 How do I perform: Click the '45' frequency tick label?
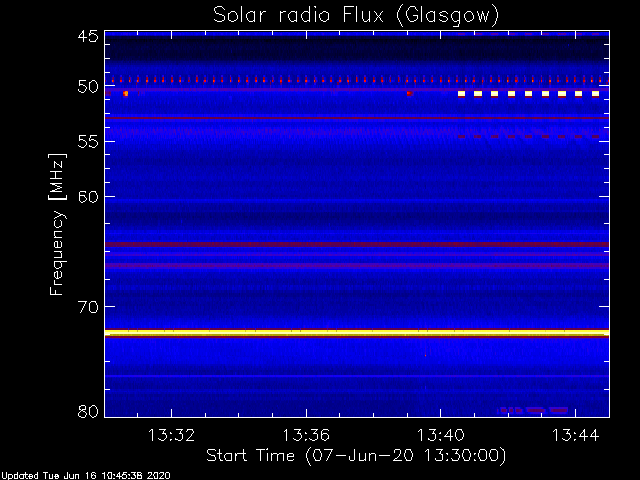pyautogui.click(x=88, y=37)
